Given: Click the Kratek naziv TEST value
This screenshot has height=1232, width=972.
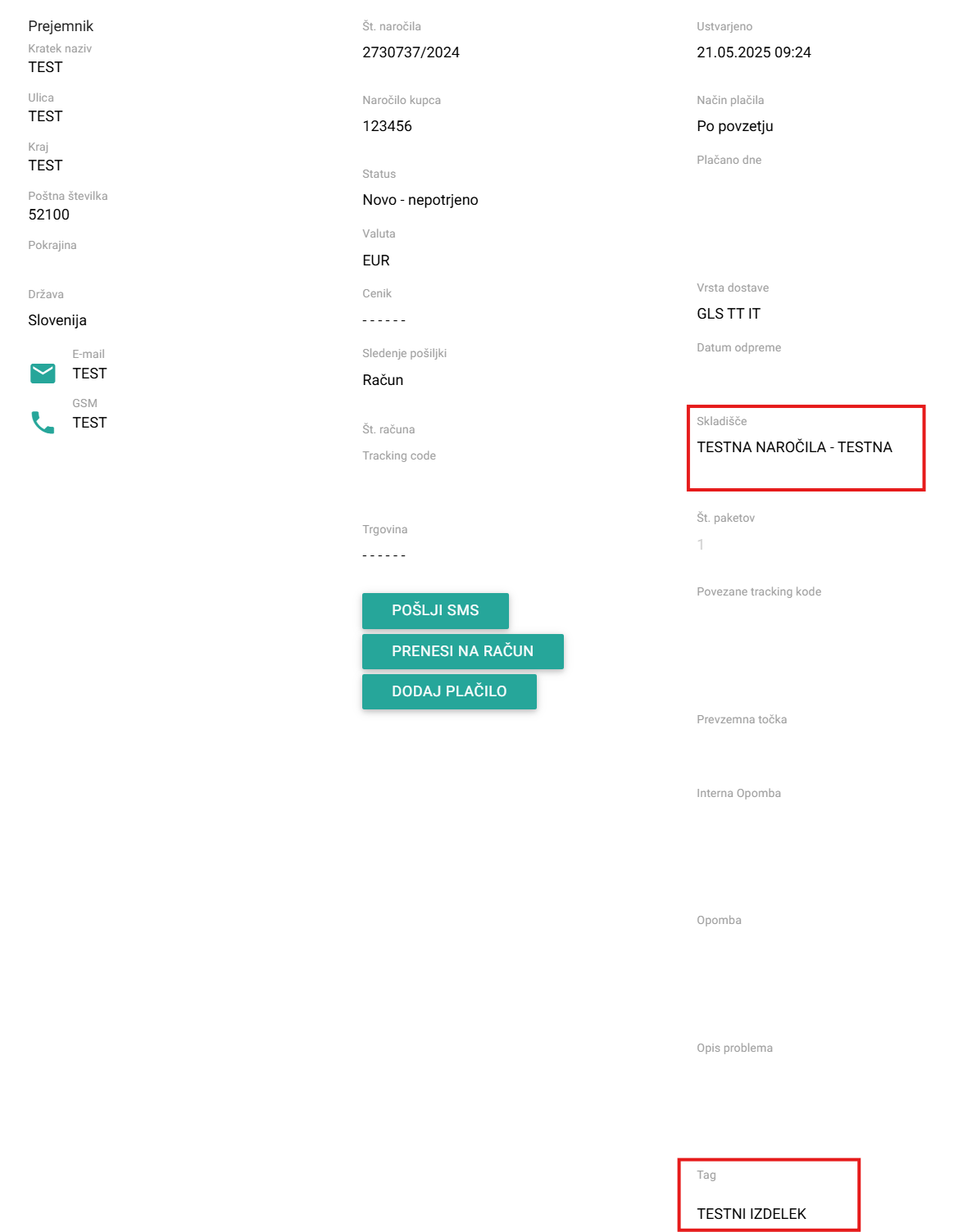Looking at the screenshot, I should tap(45, 67).
